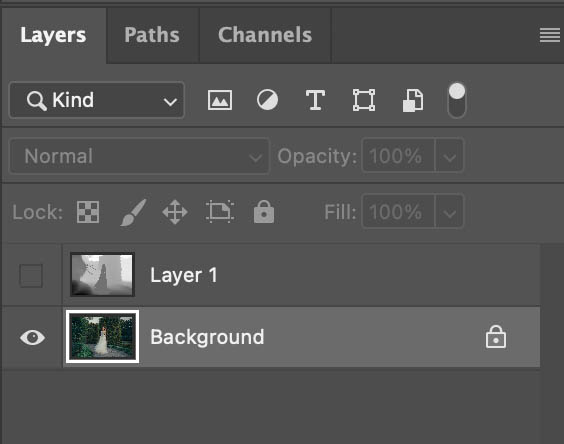This screenshot has height=444, width=564.
Task: Toggle layer filtering switch
Action: [457, 100]
